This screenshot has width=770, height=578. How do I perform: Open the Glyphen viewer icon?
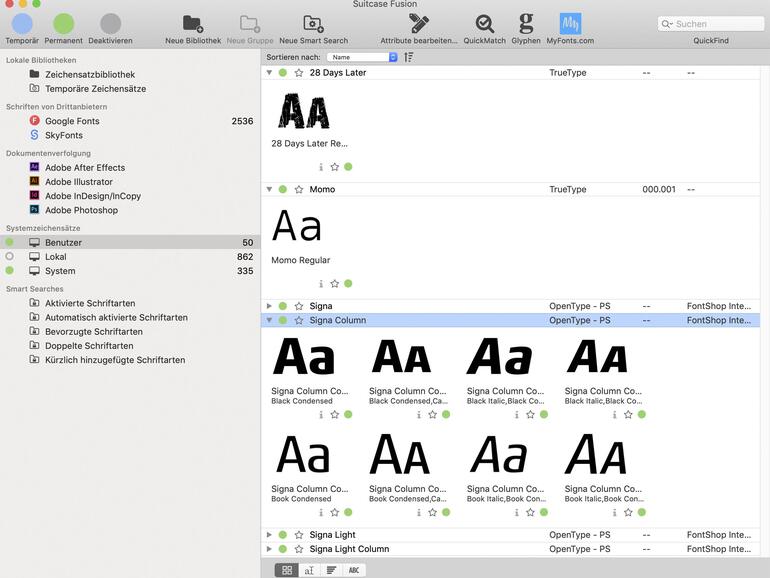click(526, 24)
